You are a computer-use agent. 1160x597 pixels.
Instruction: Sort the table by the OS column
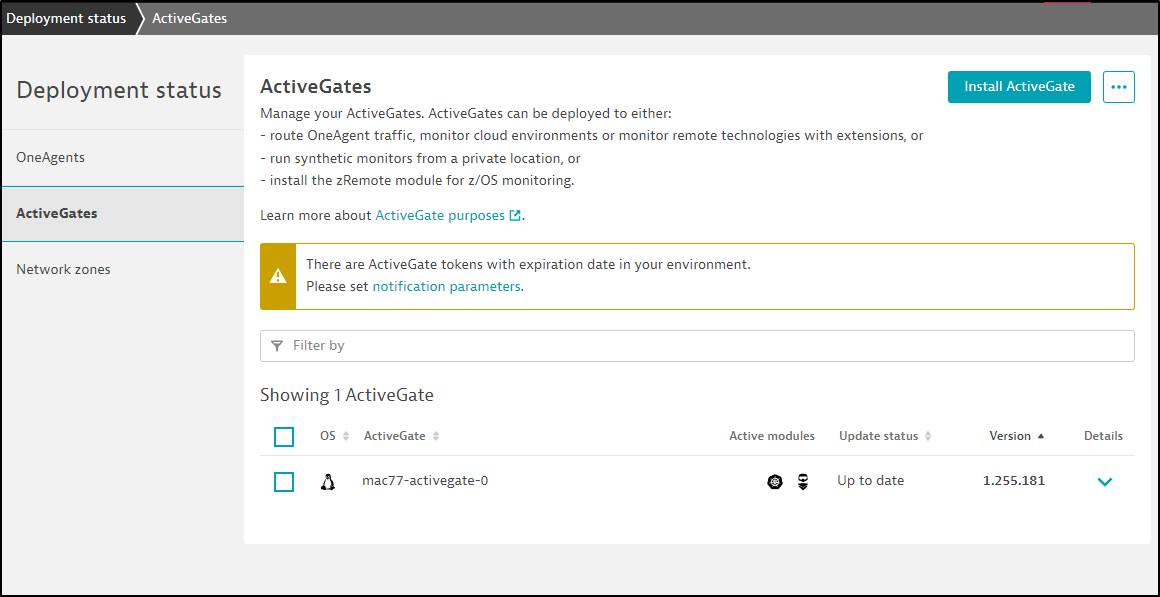pos(334,436)
